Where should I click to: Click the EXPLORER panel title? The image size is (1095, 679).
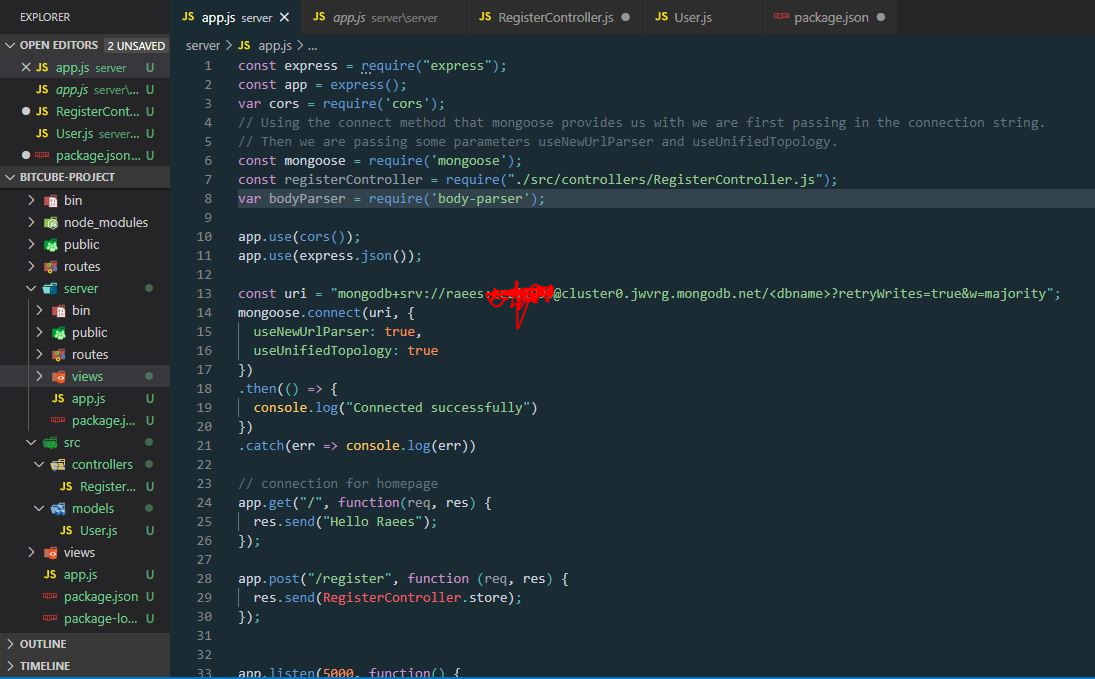[45, 17]
